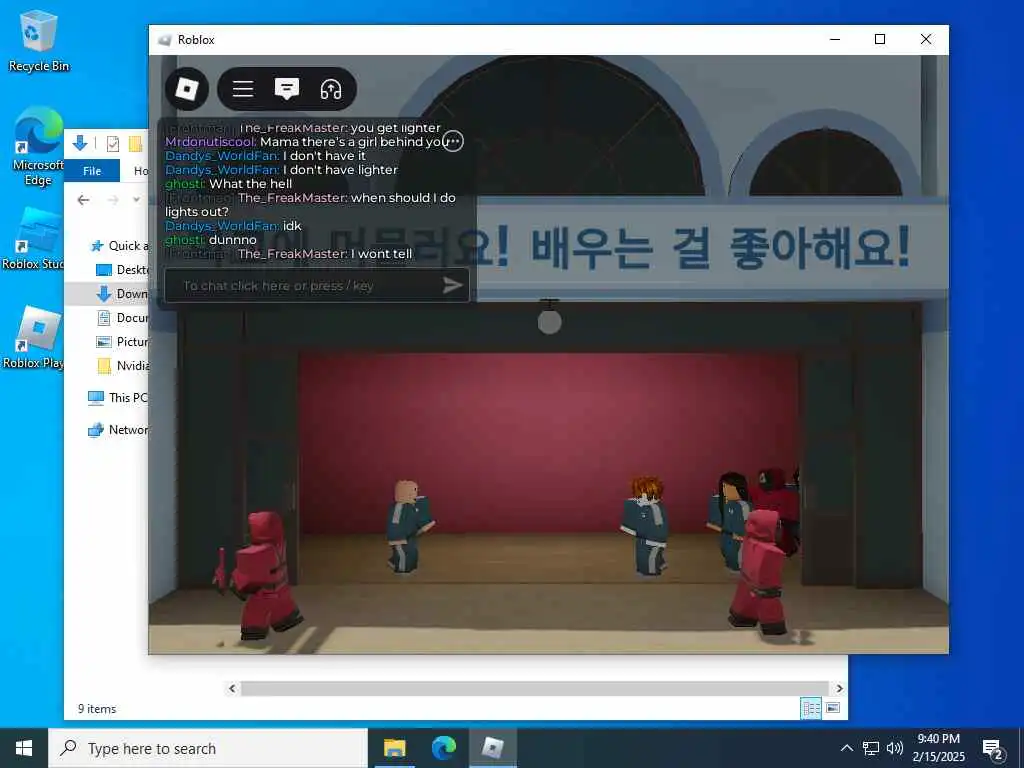Screen dimensions: 1024x768
Task: Open the File tab in File Explorer
Action: (92, 171)
